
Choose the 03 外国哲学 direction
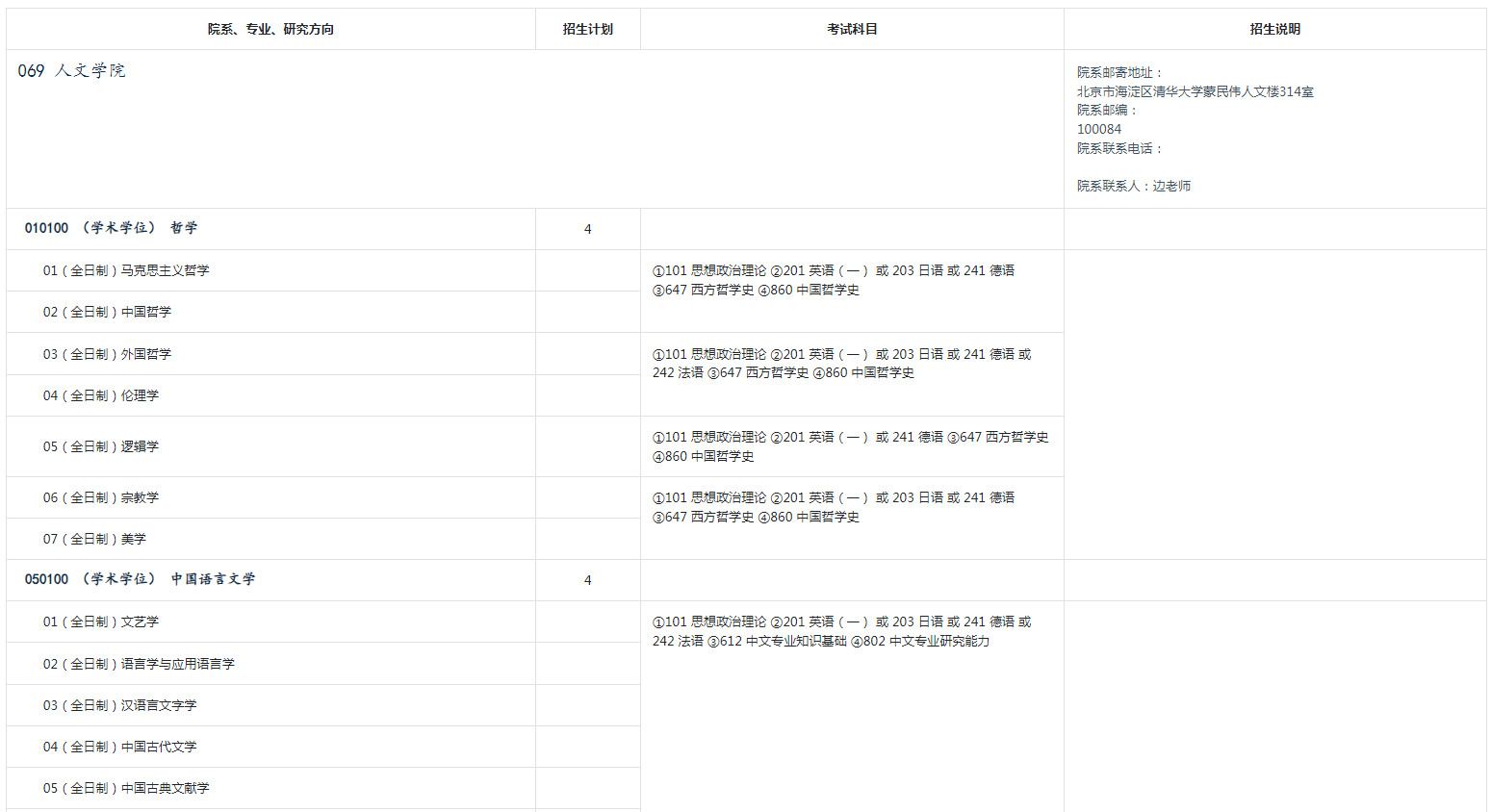107,354
